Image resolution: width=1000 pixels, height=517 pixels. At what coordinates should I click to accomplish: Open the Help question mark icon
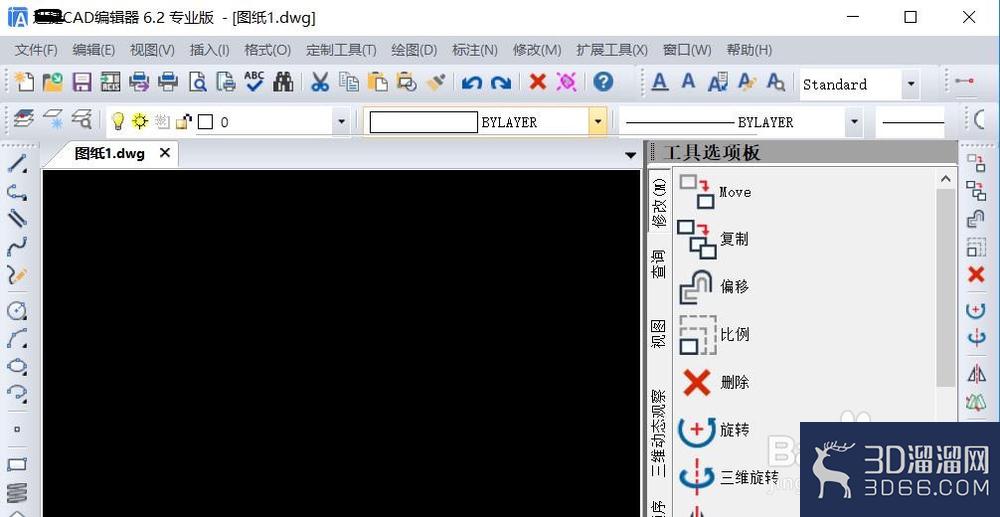(603, 82)
